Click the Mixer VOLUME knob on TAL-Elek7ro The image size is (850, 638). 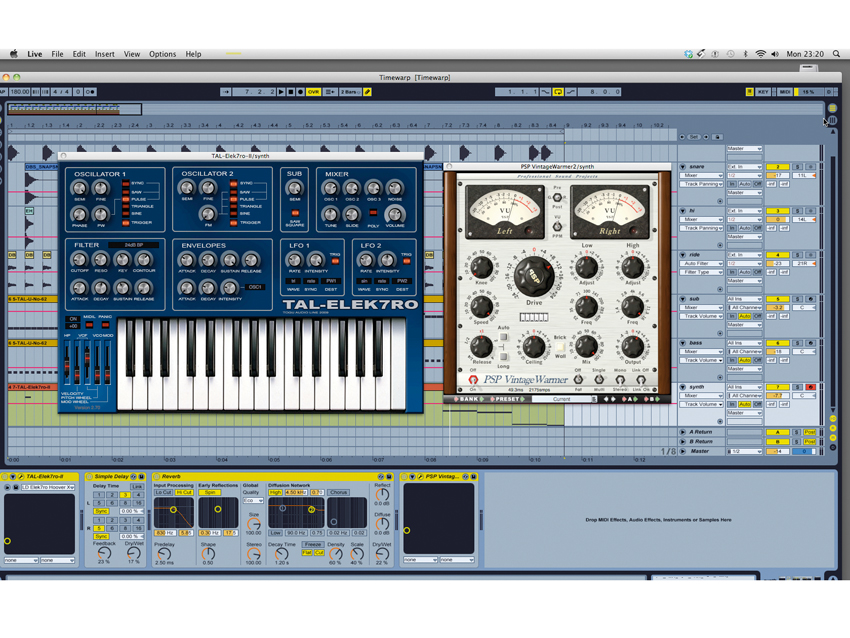[x=394, y=214]
